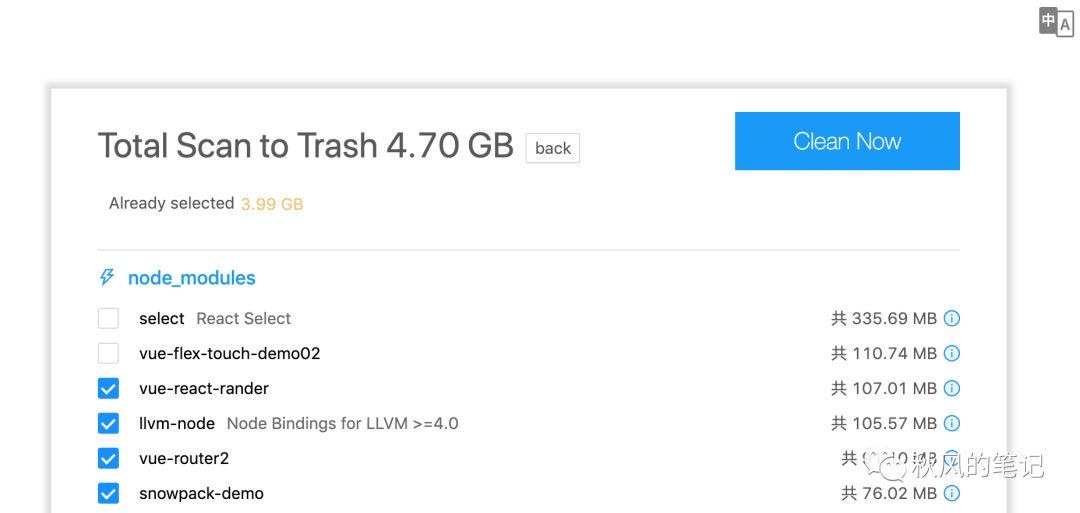The image size is (1080, 513).
Task: Show info for vue-react-rander size
Action: click(x=951, y=388)
